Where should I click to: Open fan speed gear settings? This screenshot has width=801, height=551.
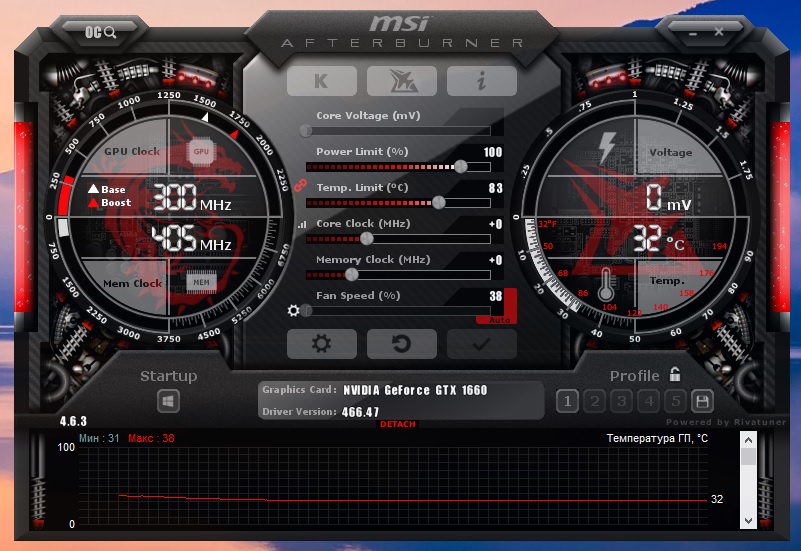[293, 310]
